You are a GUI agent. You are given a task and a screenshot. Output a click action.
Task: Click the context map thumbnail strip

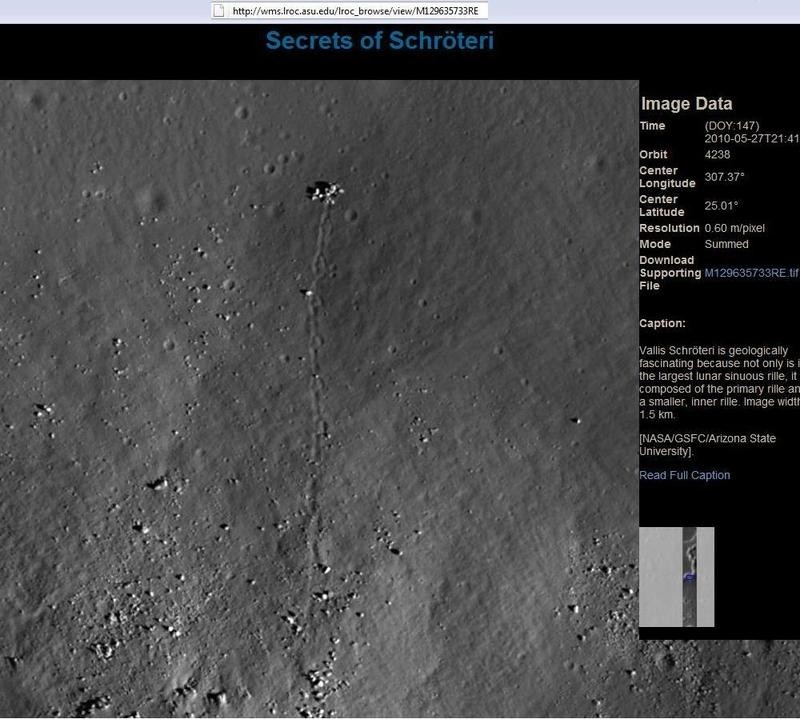677,577
